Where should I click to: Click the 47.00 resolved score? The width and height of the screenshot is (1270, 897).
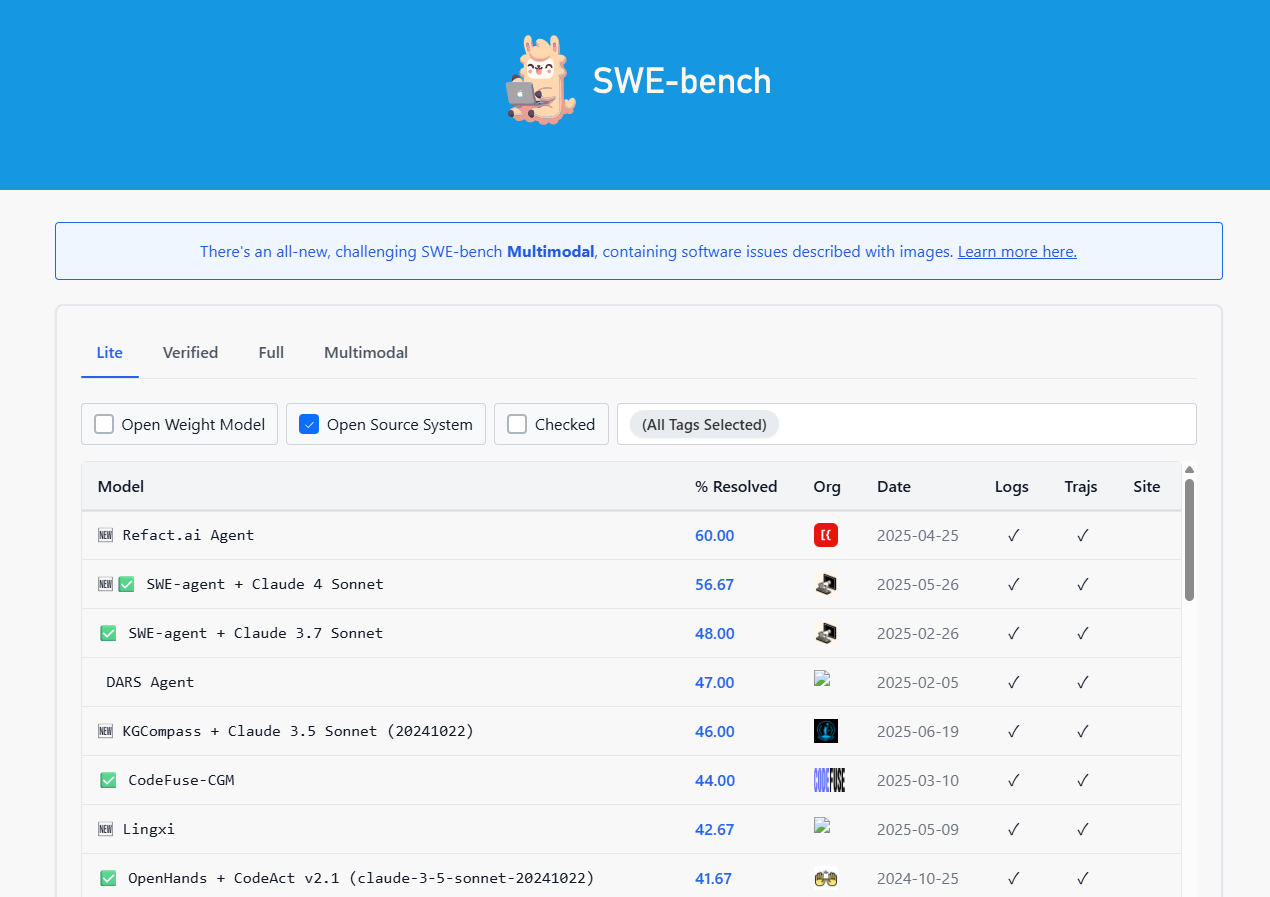[x=715, y=682]
